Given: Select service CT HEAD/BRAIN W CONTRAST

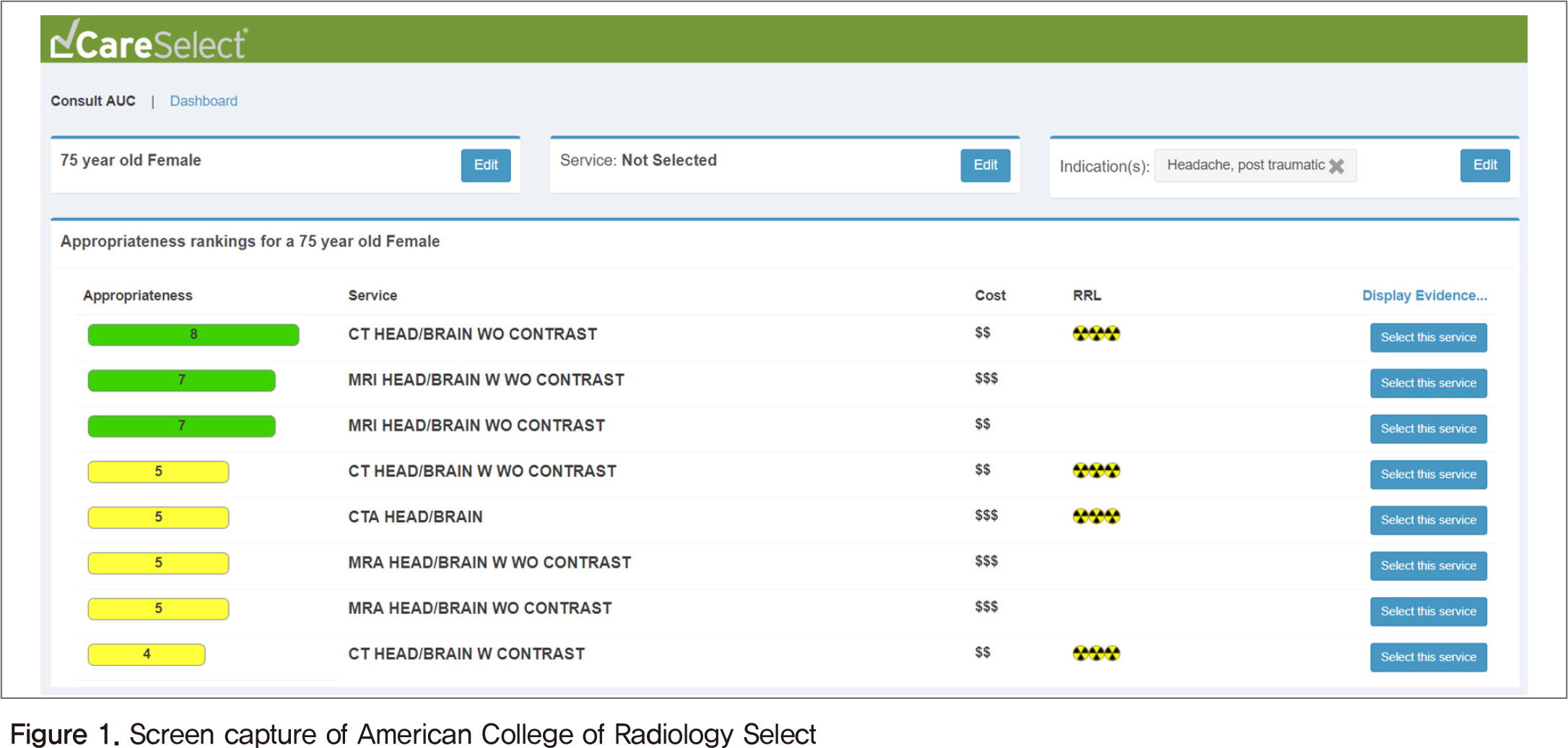Looking at the screenshot, I should point(1429,657).
